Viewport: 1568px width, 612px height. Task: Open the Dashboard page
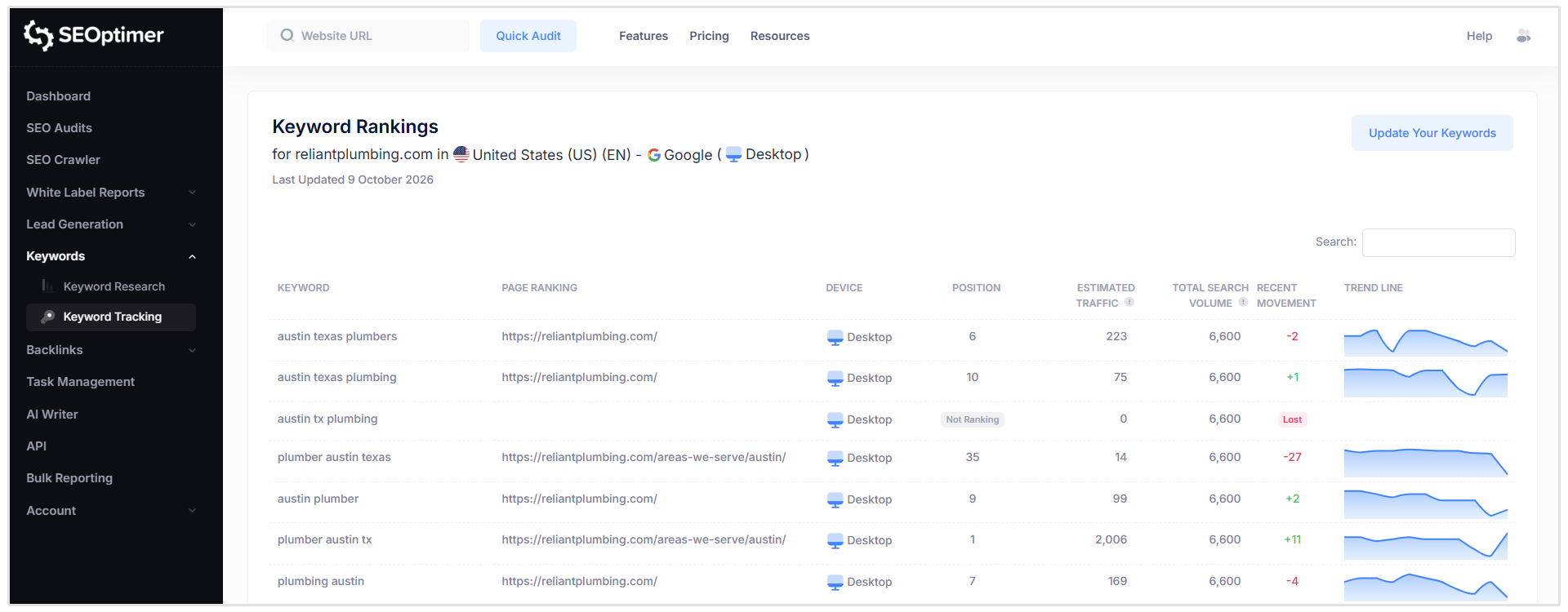(x=59, y=96)
